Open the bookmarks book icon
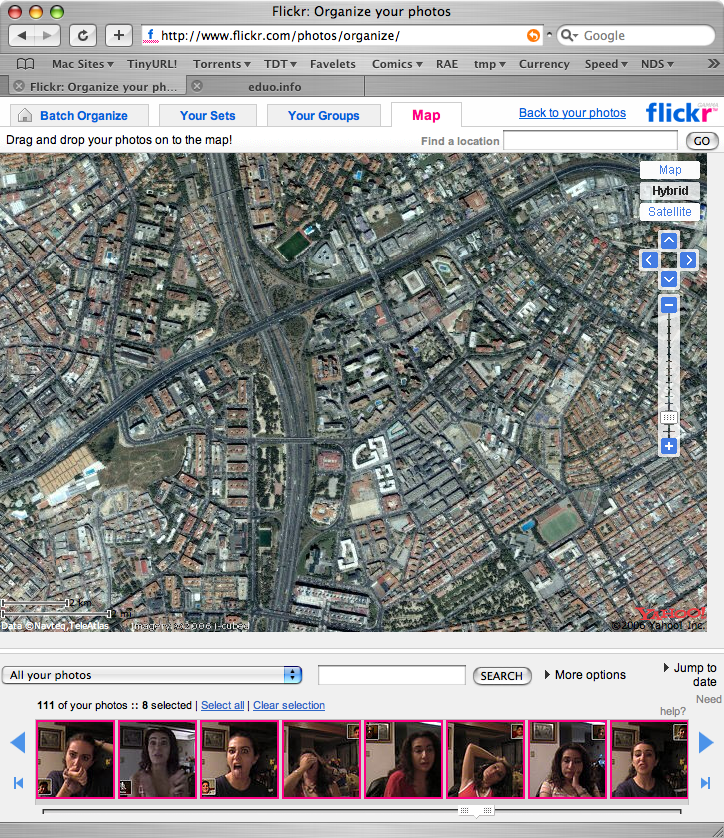 click(x=25, y=64)
